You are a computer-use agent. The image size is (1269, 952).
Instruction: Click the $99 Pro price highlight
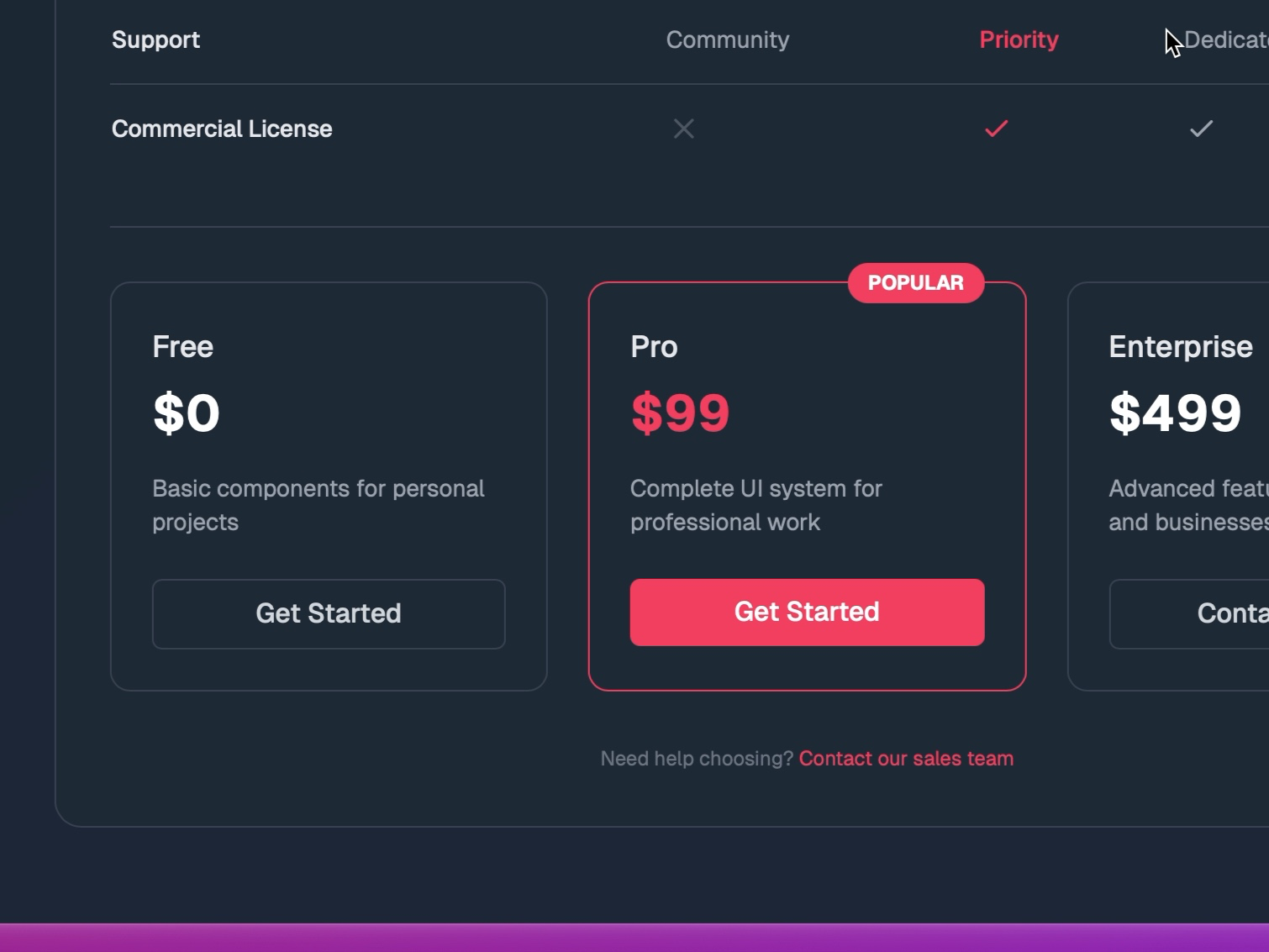tap(680, 412)
